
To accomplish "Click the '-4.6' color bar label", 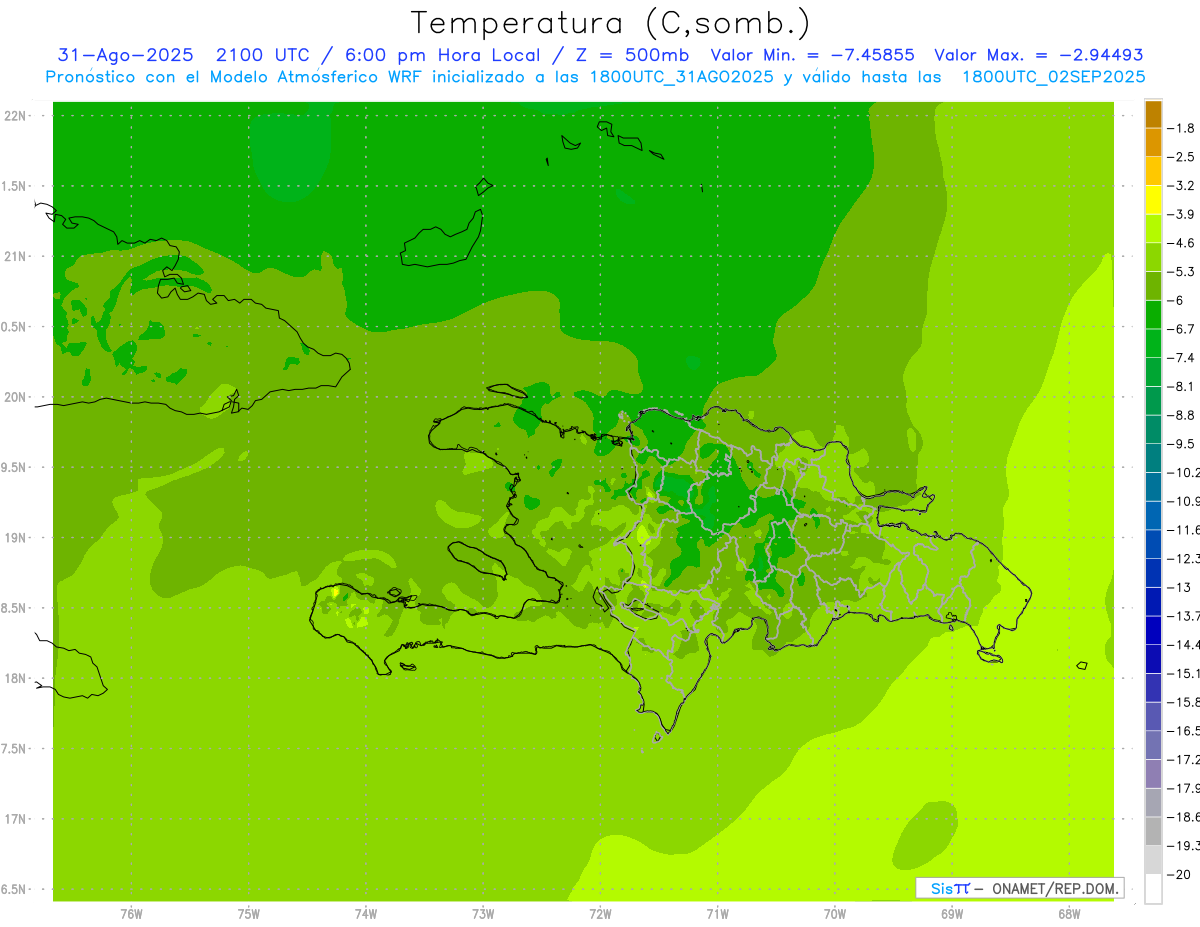I will (x=1180, y=243).
